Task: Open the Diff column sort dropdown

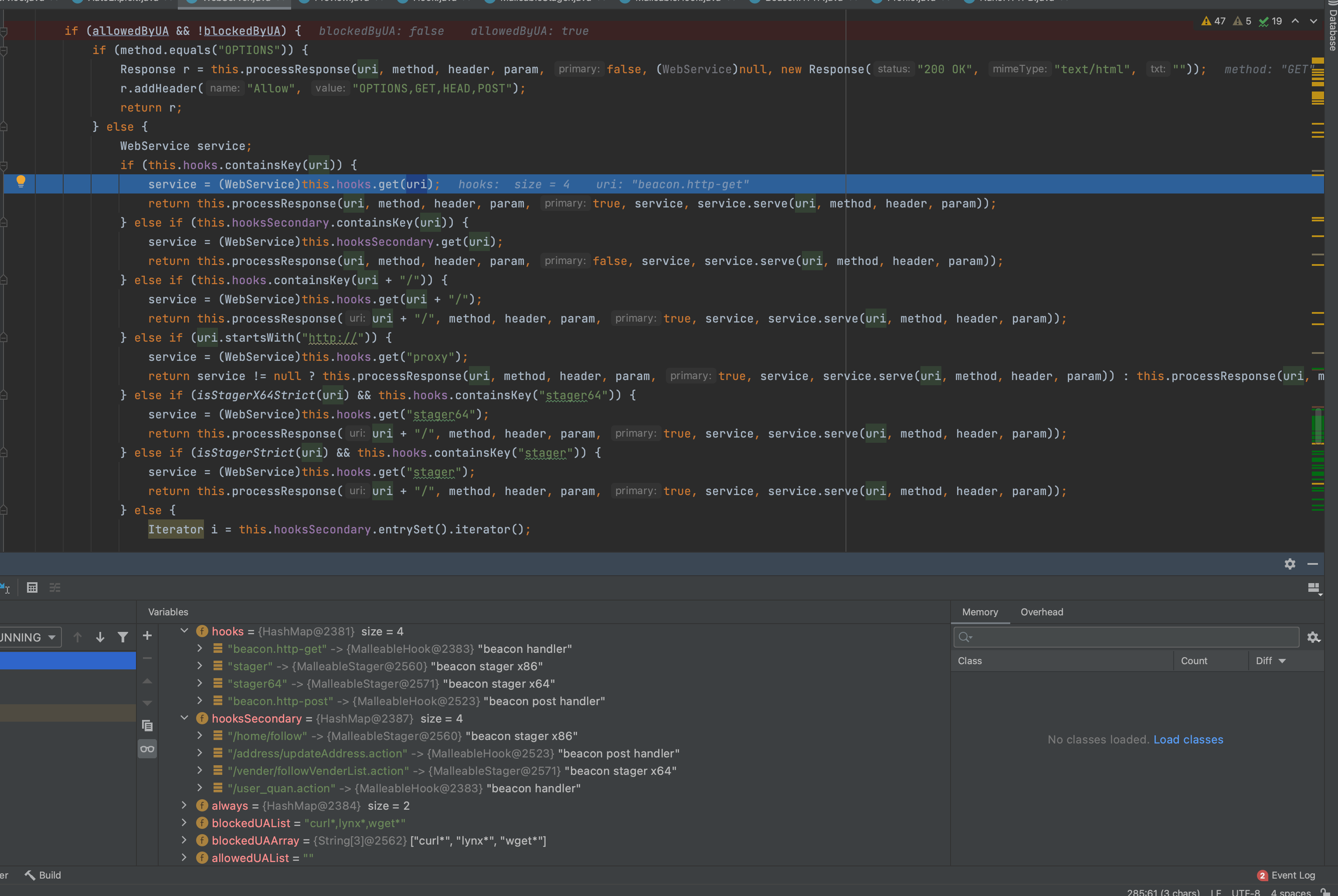Action: click(1282, 661)
